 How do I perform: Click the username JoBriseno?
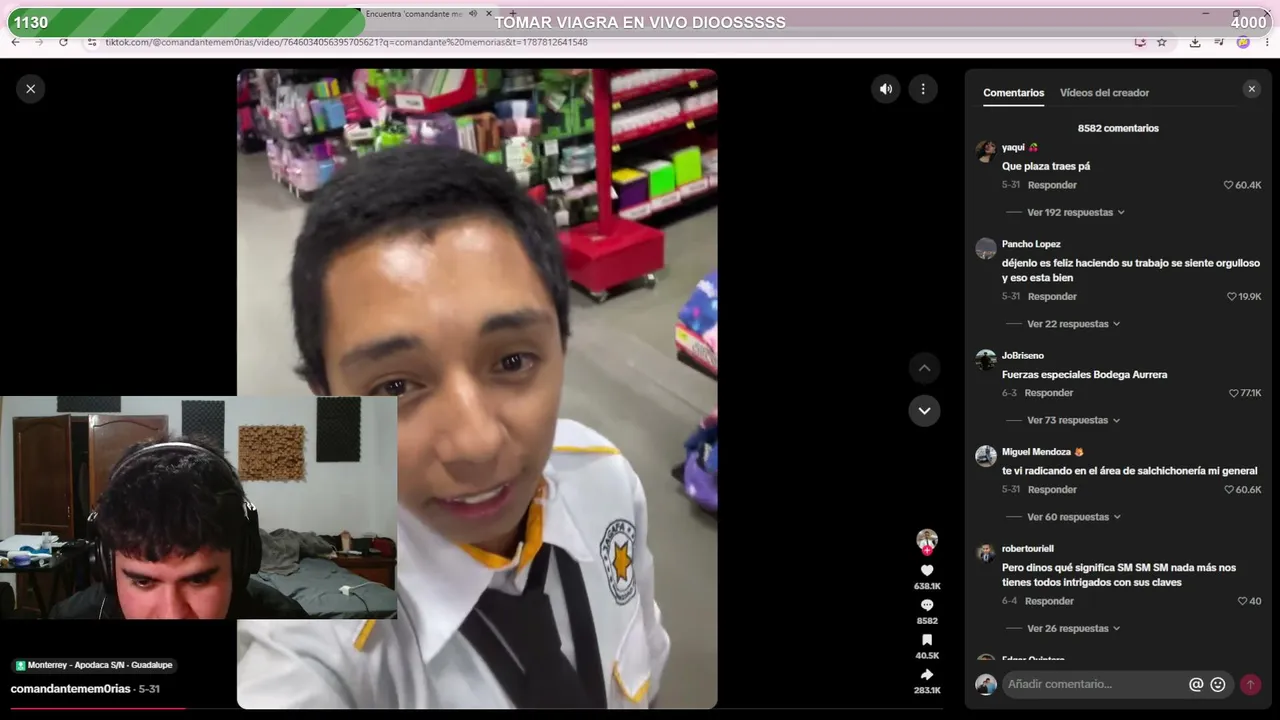[1023, 356]
